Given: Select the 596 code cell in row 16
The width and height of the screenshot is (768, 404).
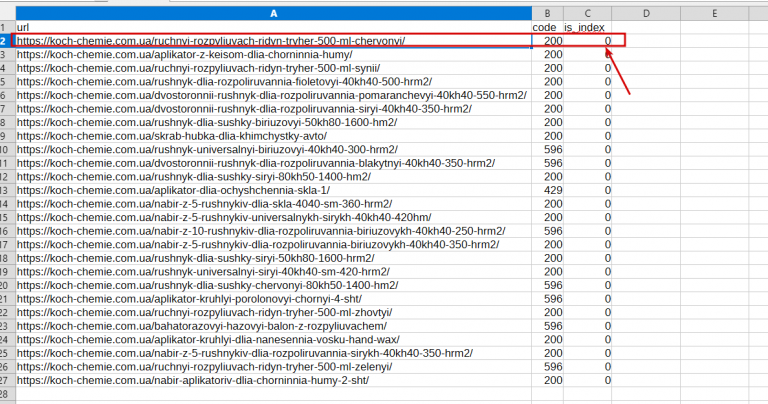Looking at the screenshot, I should [x=547, y=231].
